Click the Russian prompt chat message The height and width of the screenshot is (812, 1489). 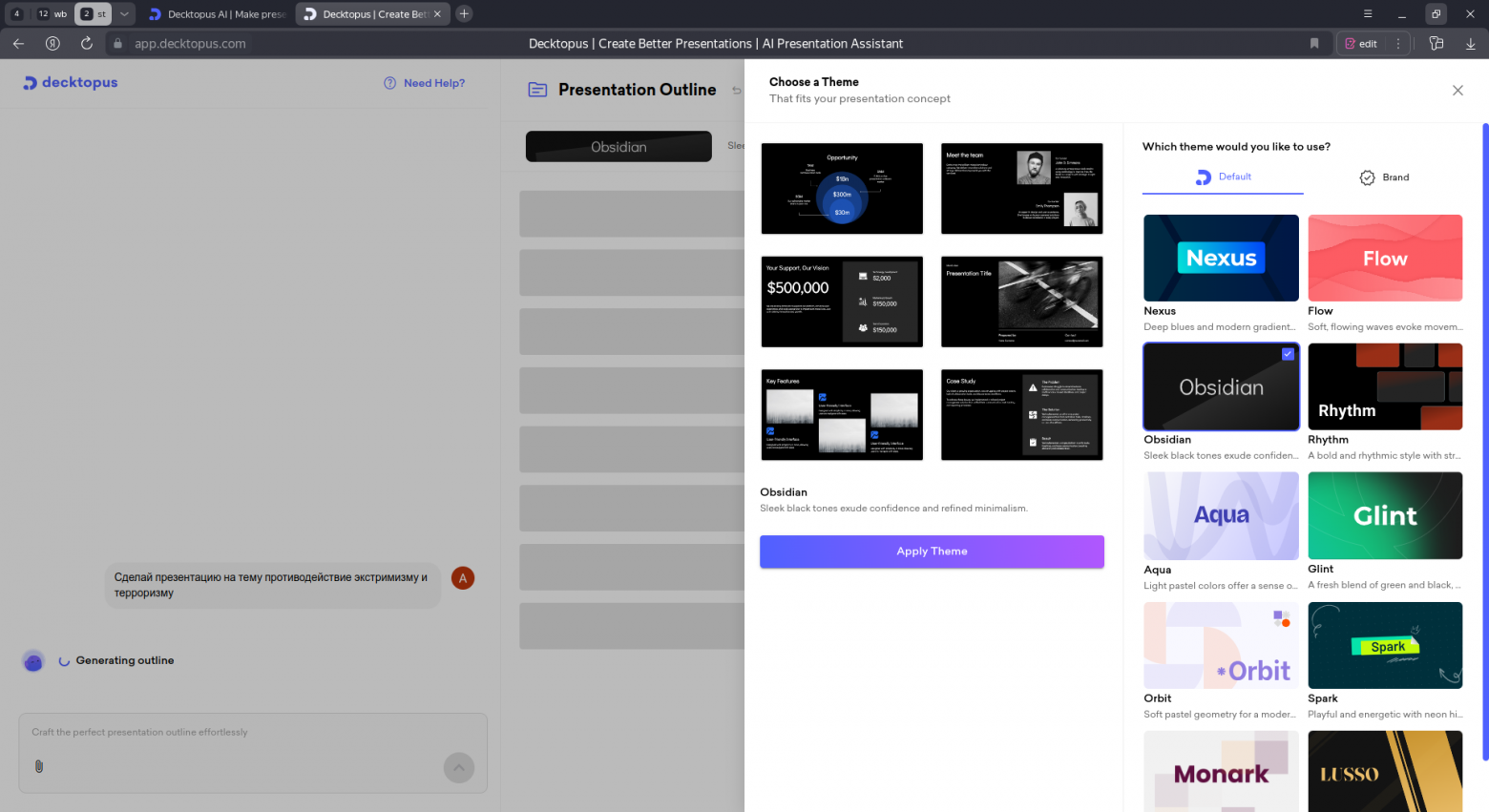272,585
